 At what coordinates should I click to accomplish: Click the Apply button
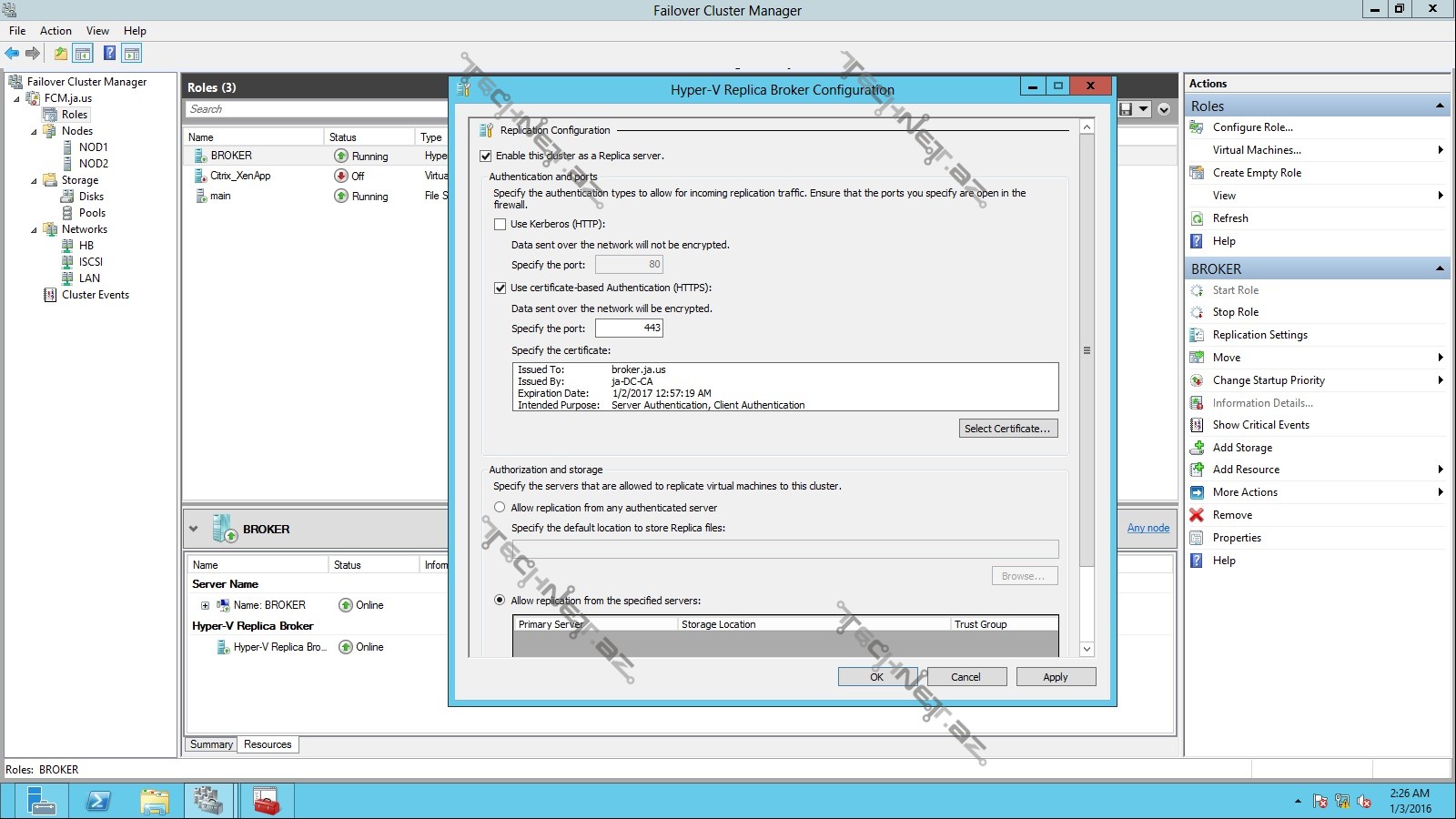(1055, 677)
